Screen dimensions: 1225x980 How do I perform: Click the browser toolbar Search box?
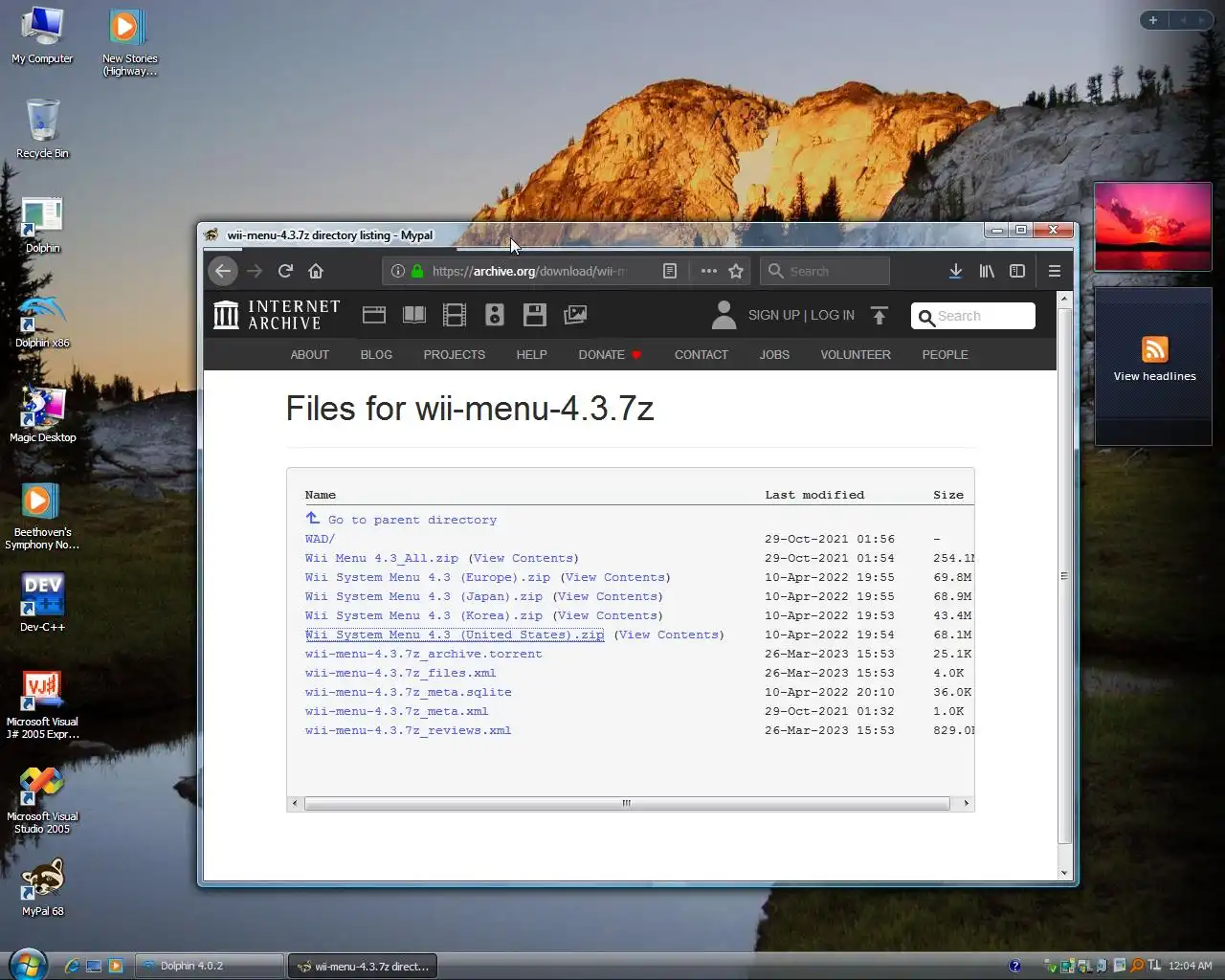point(825,271)
